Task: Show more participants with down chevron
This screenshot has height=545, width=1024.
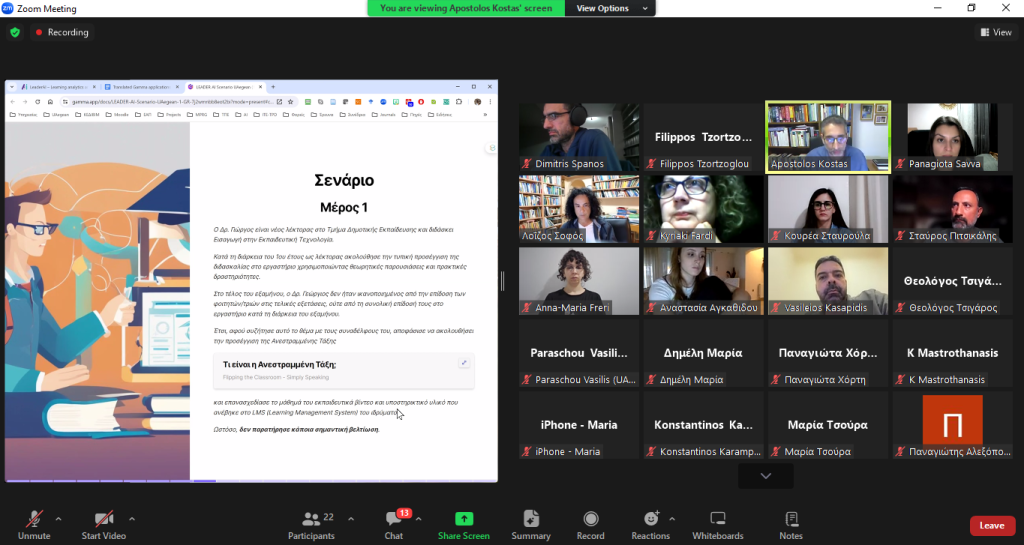Action: (x=765, y=476)
